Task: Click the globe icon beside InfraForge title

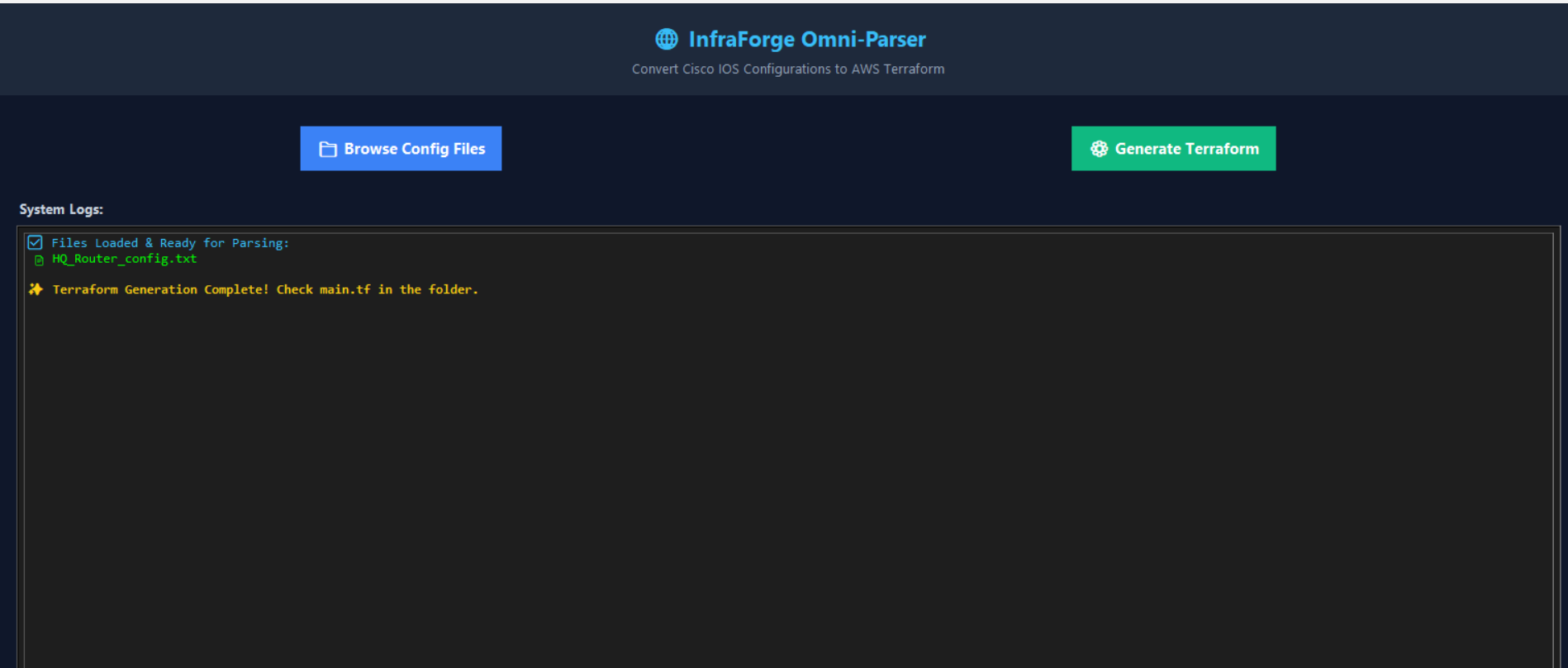Action: (x=667, y=39)
